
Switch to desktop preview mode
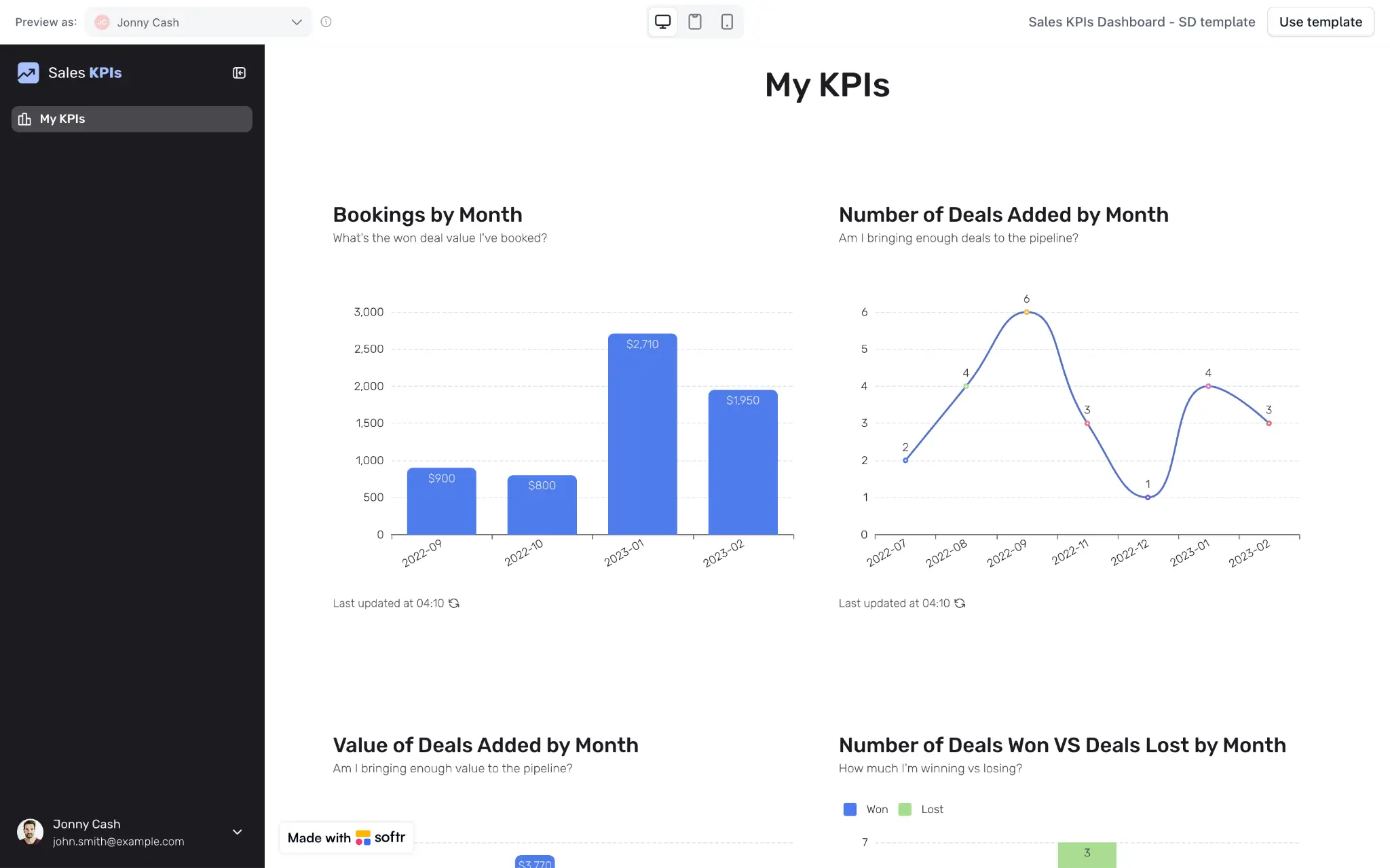pos(662,22)
